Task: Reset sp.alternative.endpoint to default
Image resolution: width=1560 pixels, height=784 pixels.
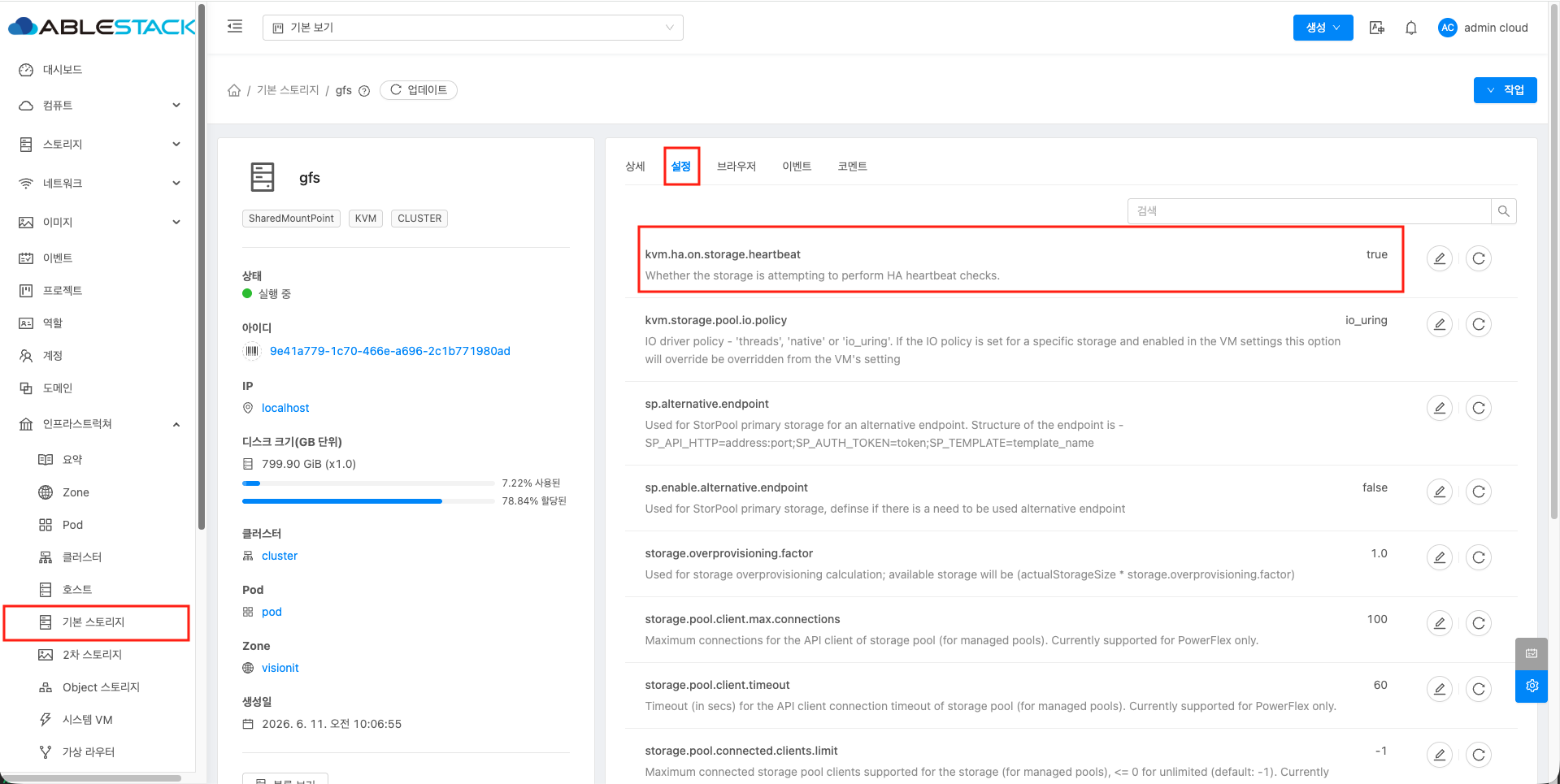Action: pos(1479,408)
